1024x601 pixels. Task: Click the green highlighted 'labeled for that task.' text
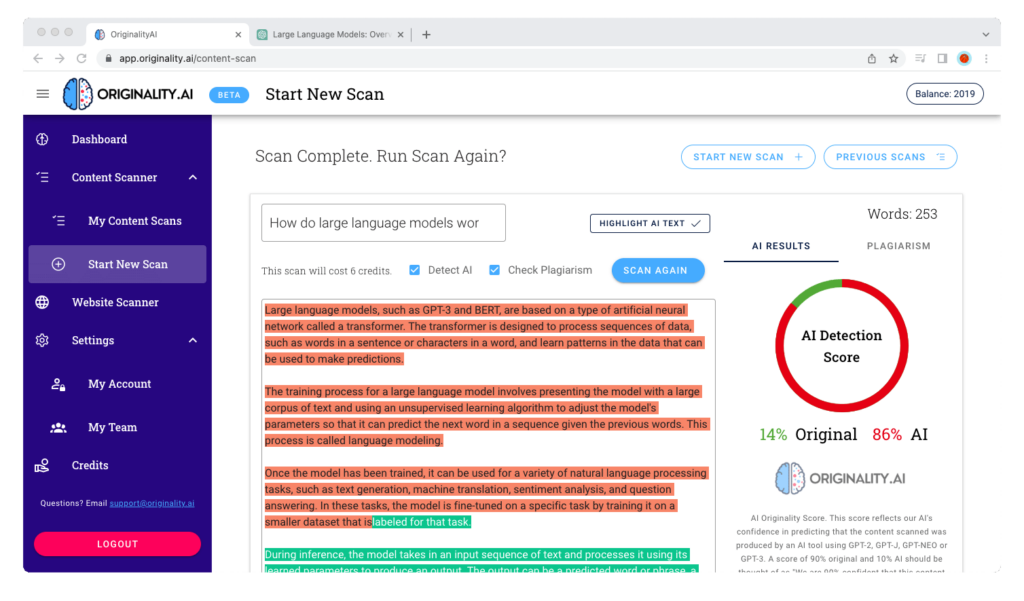point(421,522)
